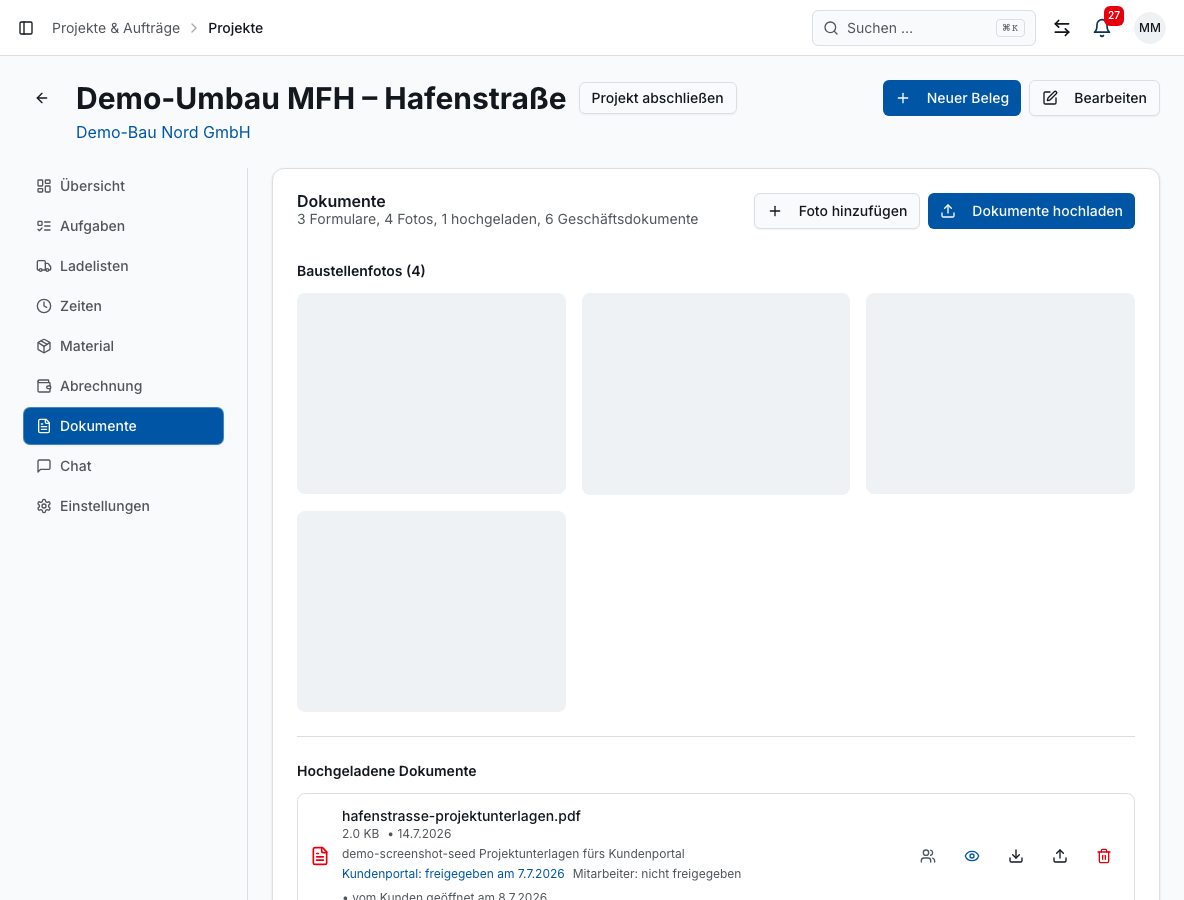This screenshot has width=1184, height=900.
Task: Click the red 27 notification badge
Action: click(x=1114, y=15)
